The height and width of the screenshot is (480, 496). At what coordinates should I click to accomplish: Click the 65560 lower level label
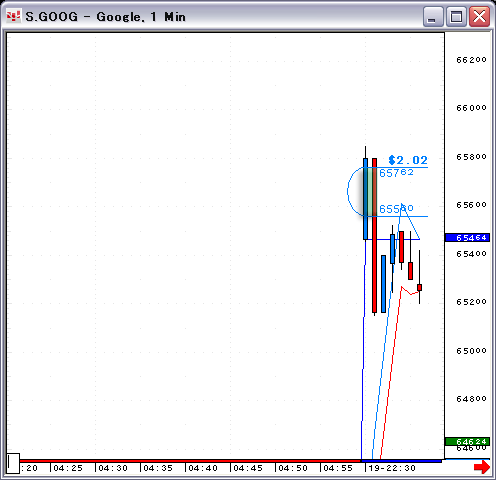(396, 209)
